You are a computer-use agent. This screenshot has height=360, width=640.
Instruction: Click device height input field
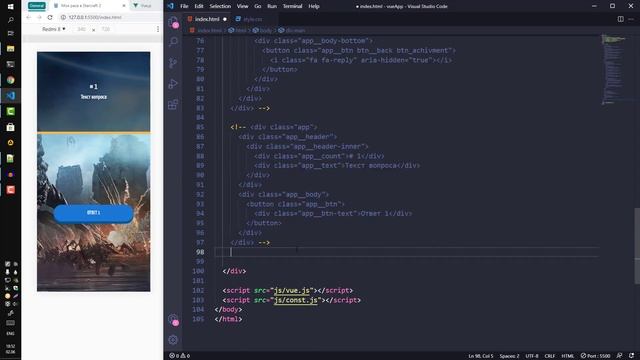(x=106, y=29)
